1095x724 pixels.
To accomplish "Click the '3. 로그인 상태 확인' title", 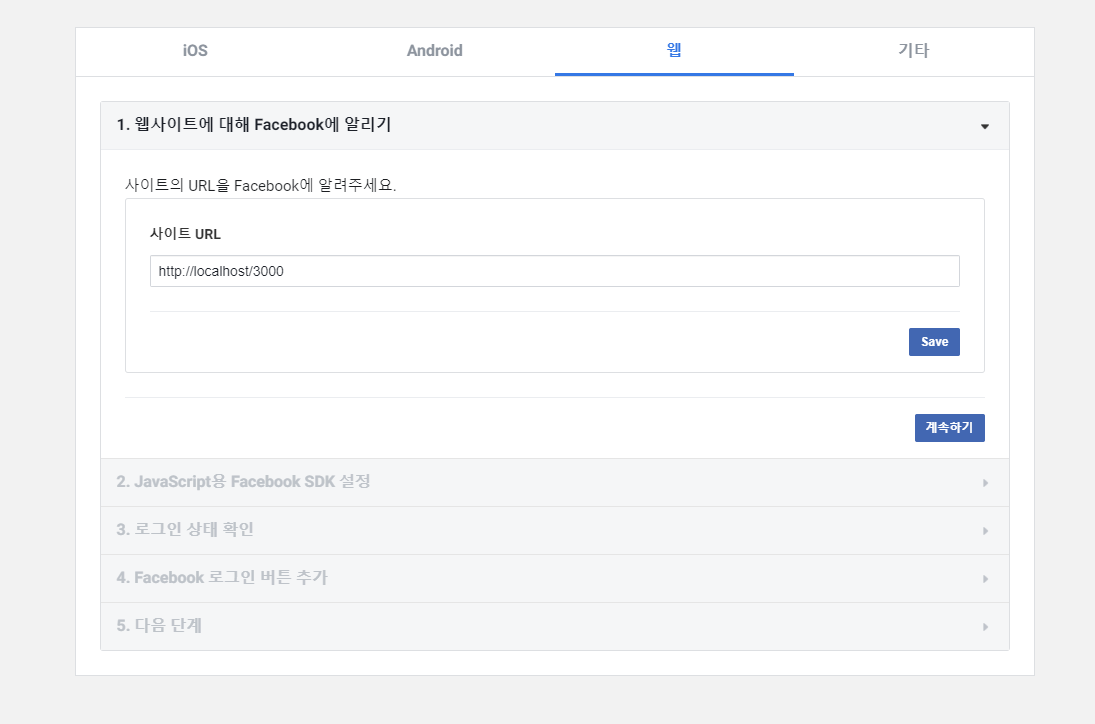I will point(185,529).
